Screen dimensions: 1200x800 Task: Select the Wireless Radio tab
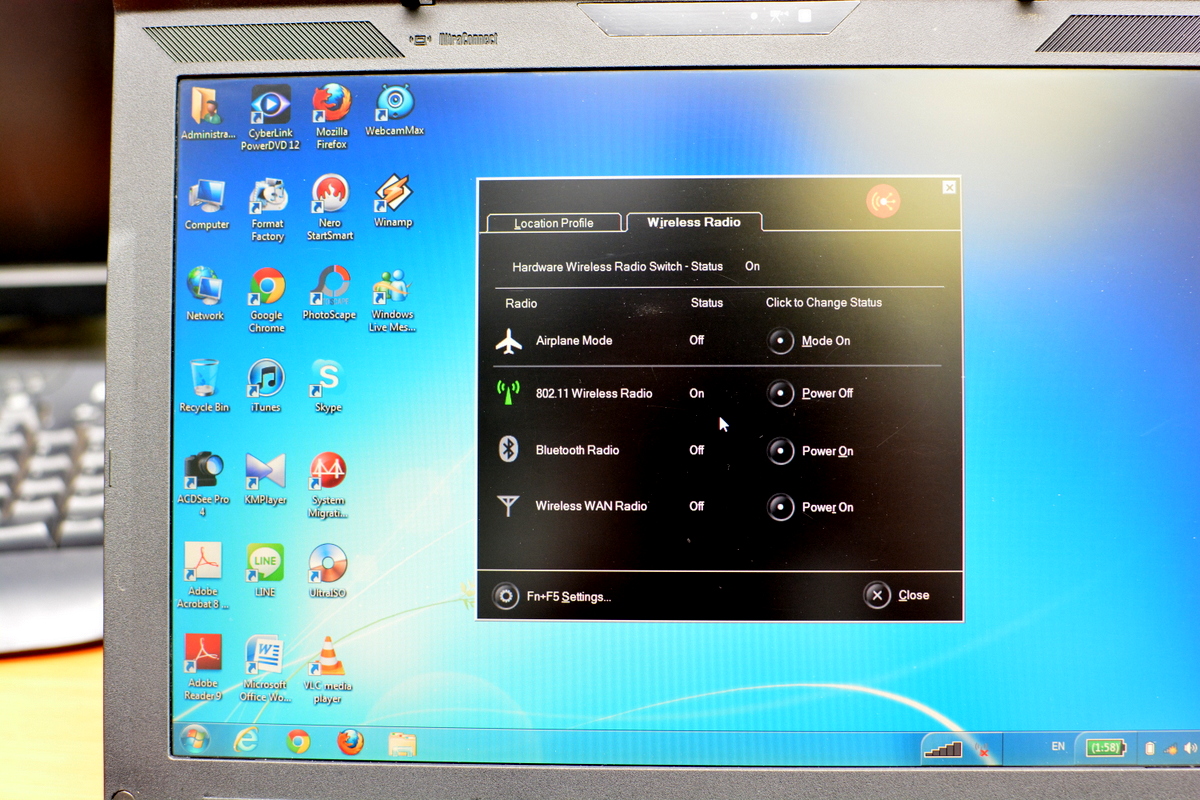[694, 222]
